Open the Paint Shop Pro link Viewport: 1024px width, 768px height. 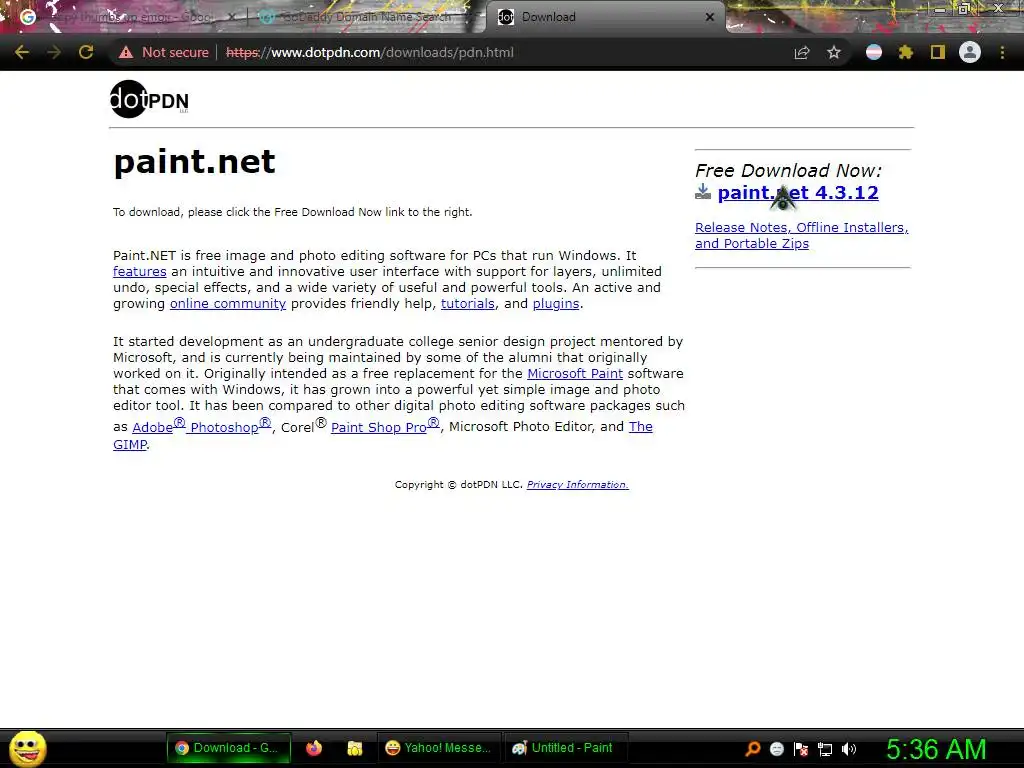(385, 426)
